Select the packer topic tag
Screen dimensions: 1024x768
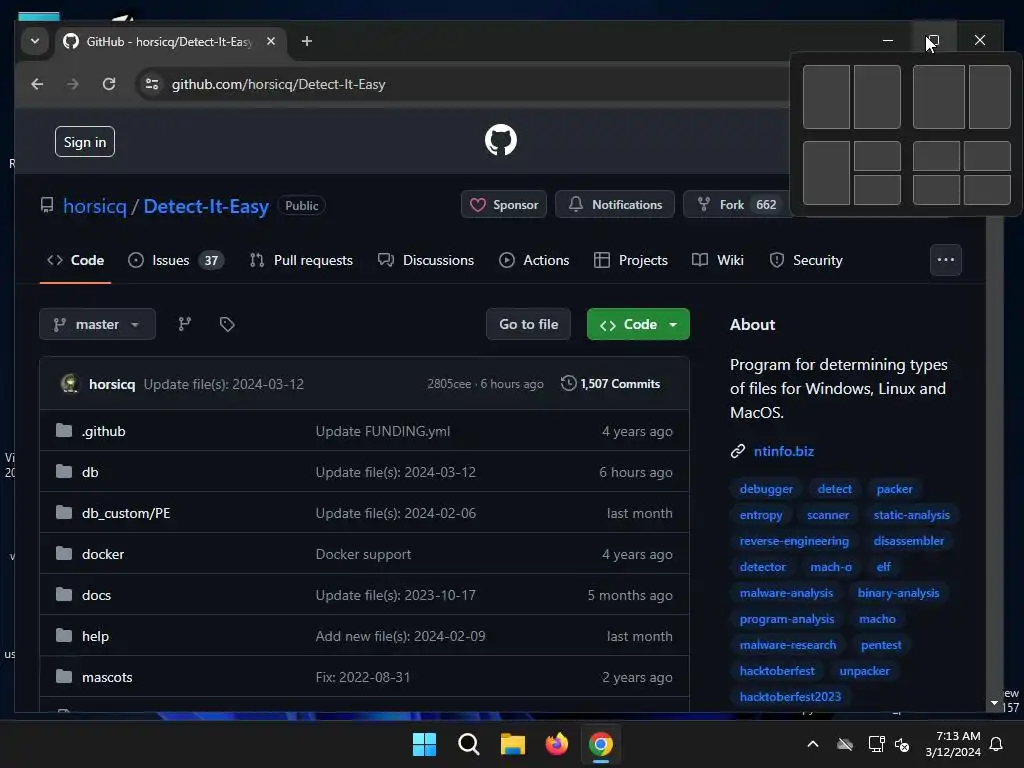(x=894, y=489)
